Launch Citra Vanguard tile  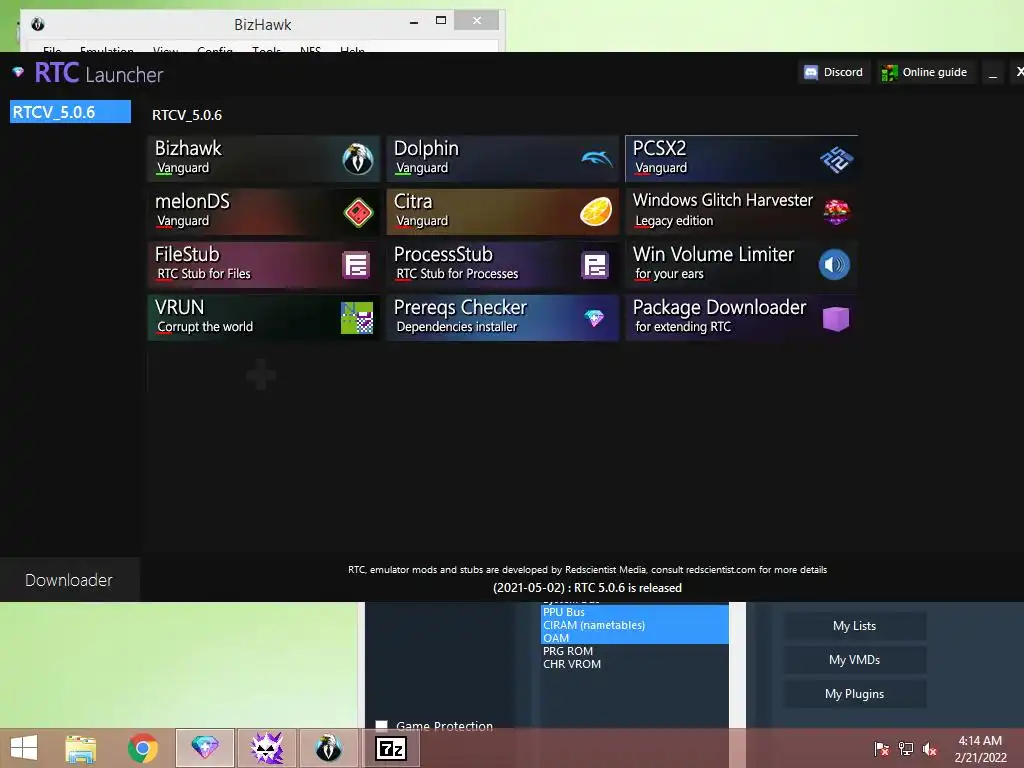502,212
